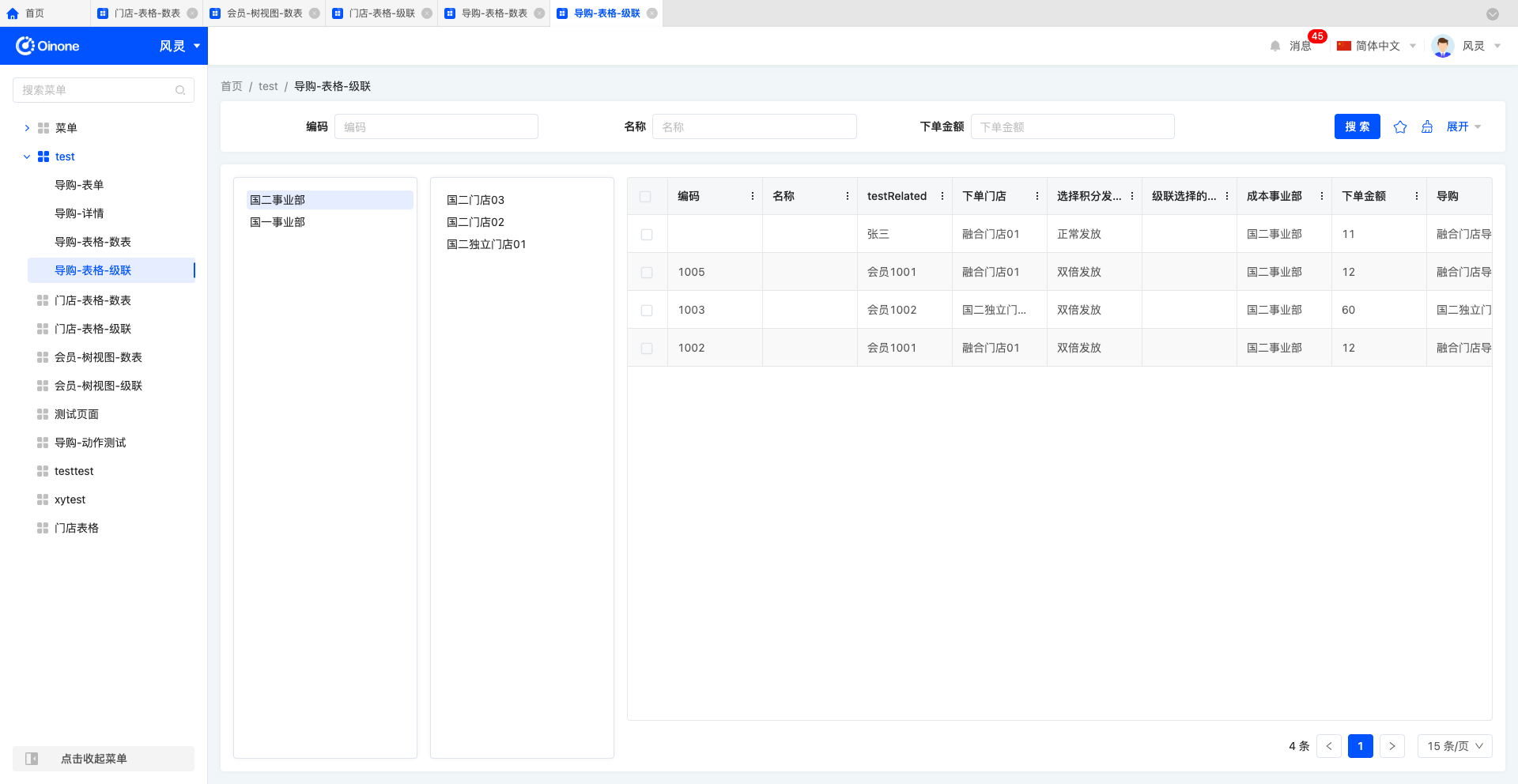The width and height of the screenshot is (1518, 784).
Task: Click the Oinone logo
Action: click(x=47, y=45)
